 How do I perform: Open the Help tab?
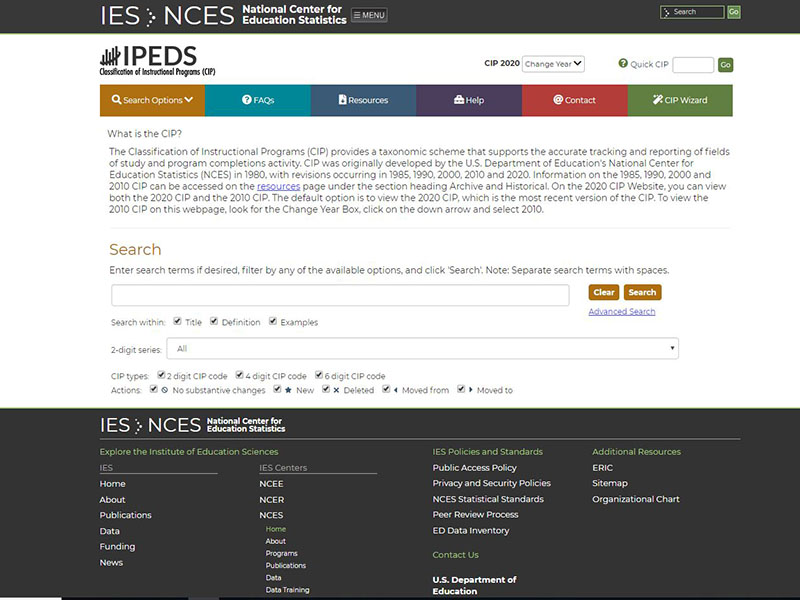pos(469,100)
